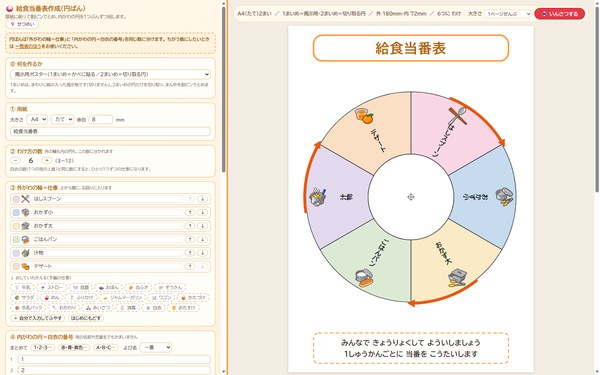The image size is (600, 375).
Task: Add the サラダ spare job chip
Action: pos(25,298)
